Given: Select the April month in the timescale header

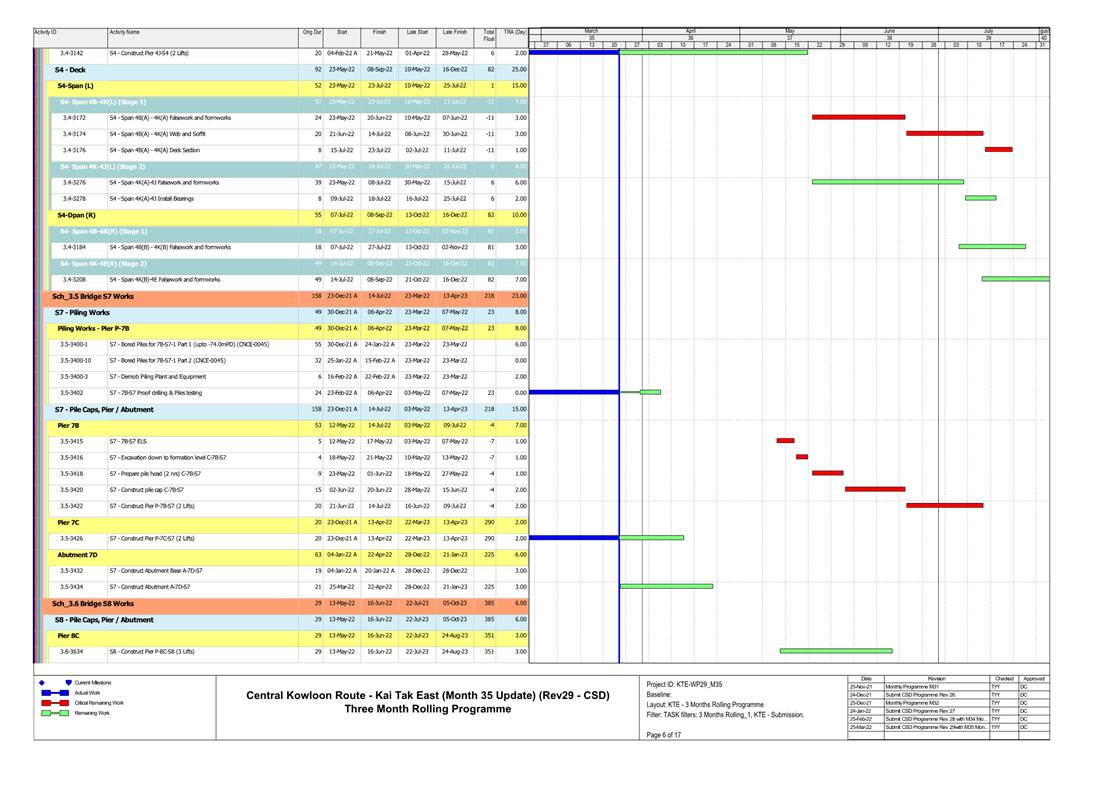Looking at the screenshot, I should click(x=690, y=31).
